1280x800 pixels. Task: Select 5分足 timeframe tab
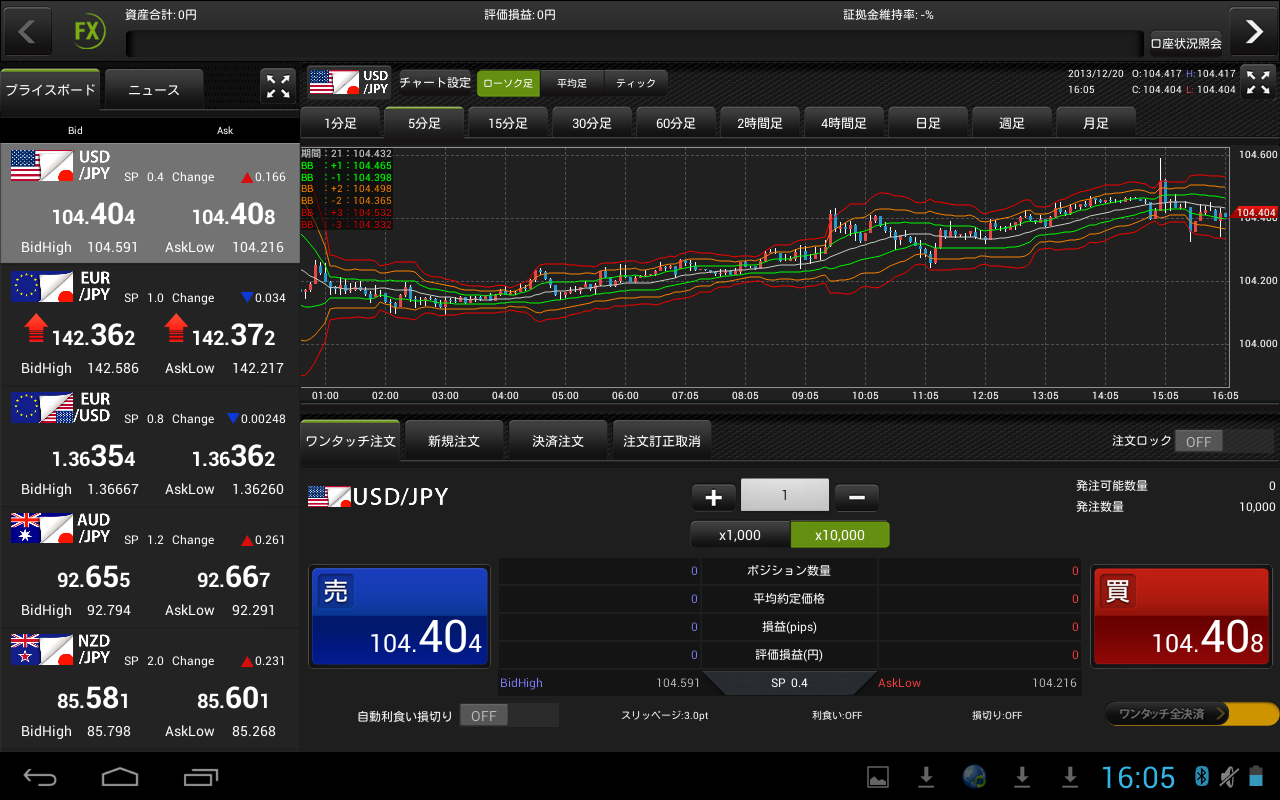coord(424,123)
